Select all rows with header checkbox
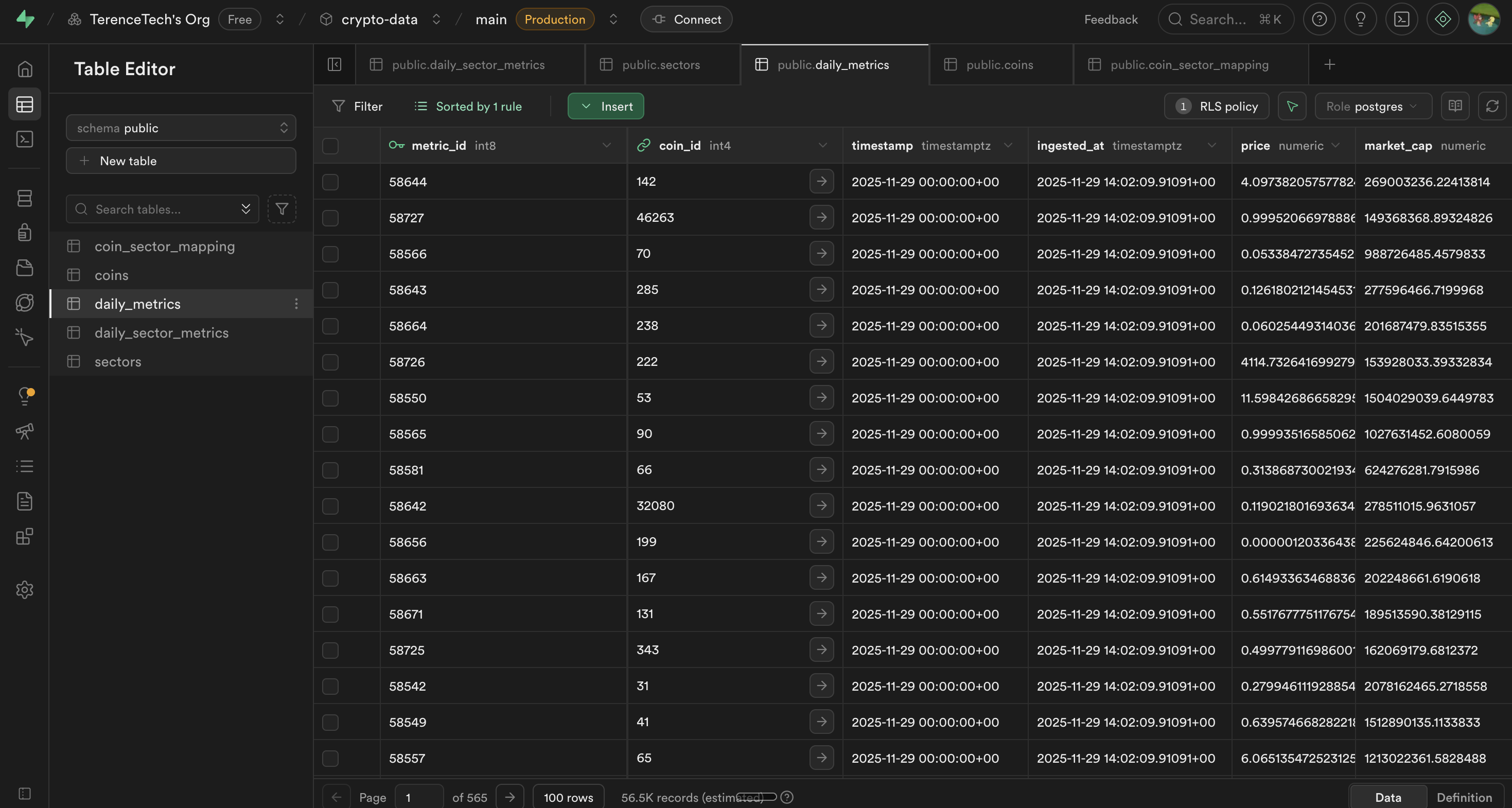Screen dimensions: 1512x808 [x=330, y=146]
